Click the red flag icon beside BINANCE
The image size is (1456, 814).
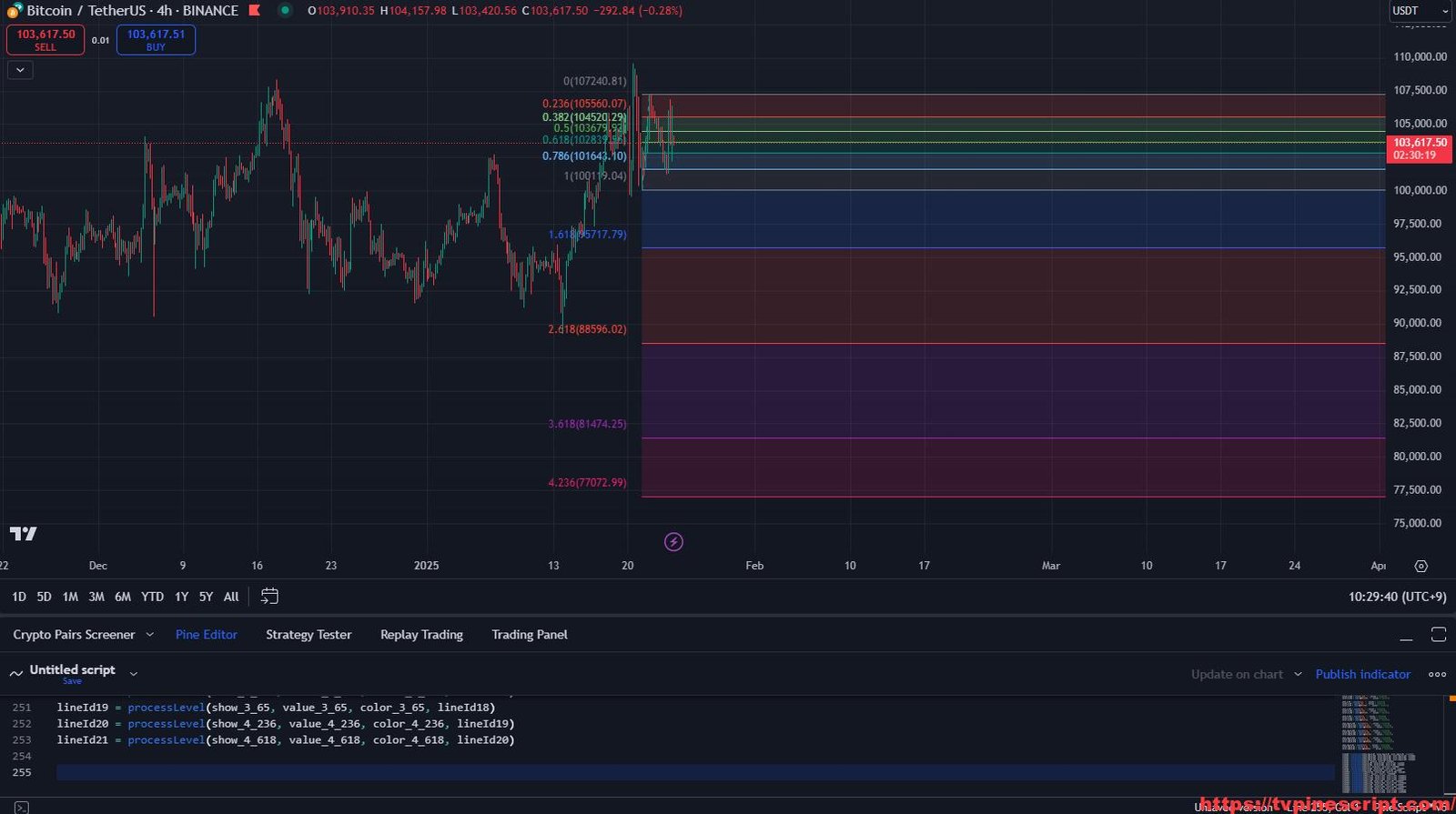pyautogui.click(x=255, y=11)
